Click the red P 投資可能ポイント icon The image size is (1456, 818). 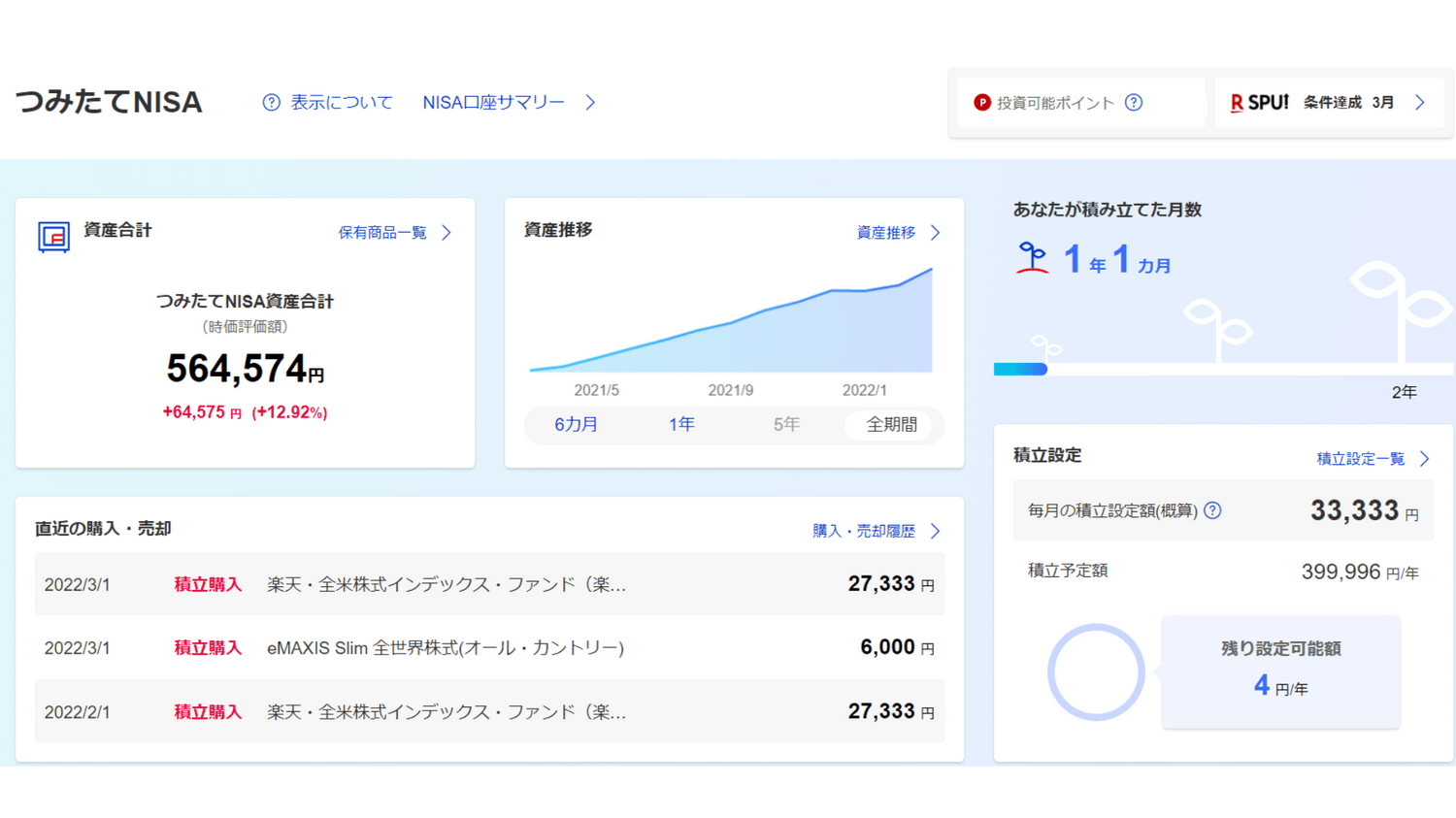[x=982, y=103]
